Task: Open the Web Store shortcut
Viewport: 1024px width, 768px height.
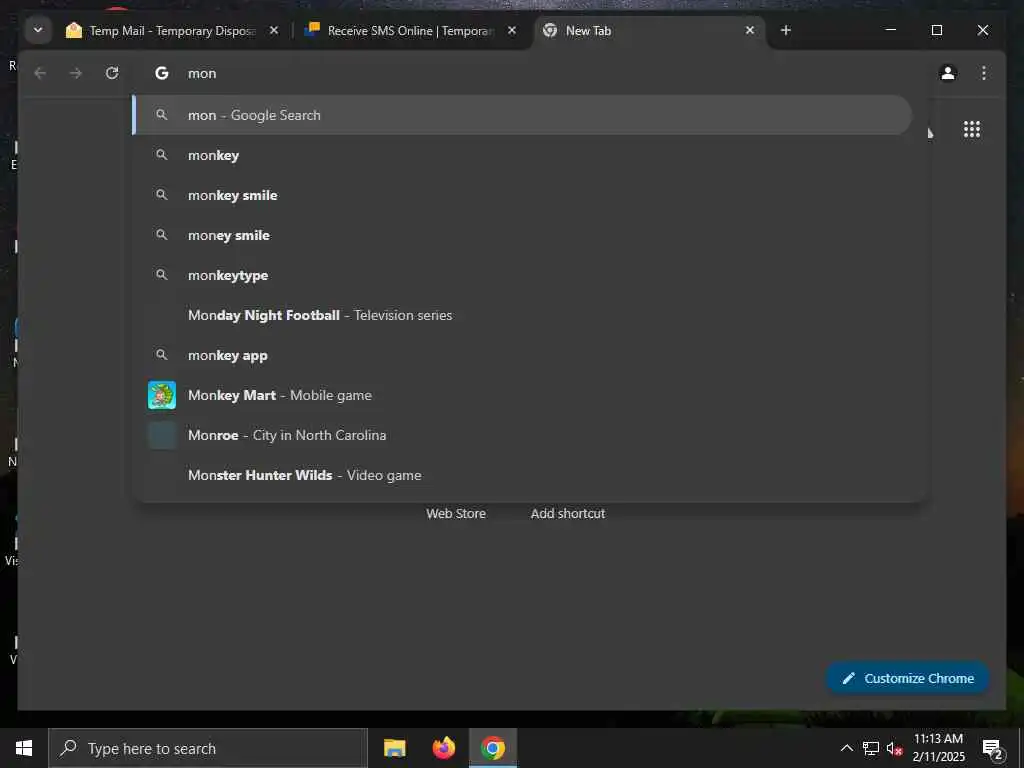Action: click(456, 513)
